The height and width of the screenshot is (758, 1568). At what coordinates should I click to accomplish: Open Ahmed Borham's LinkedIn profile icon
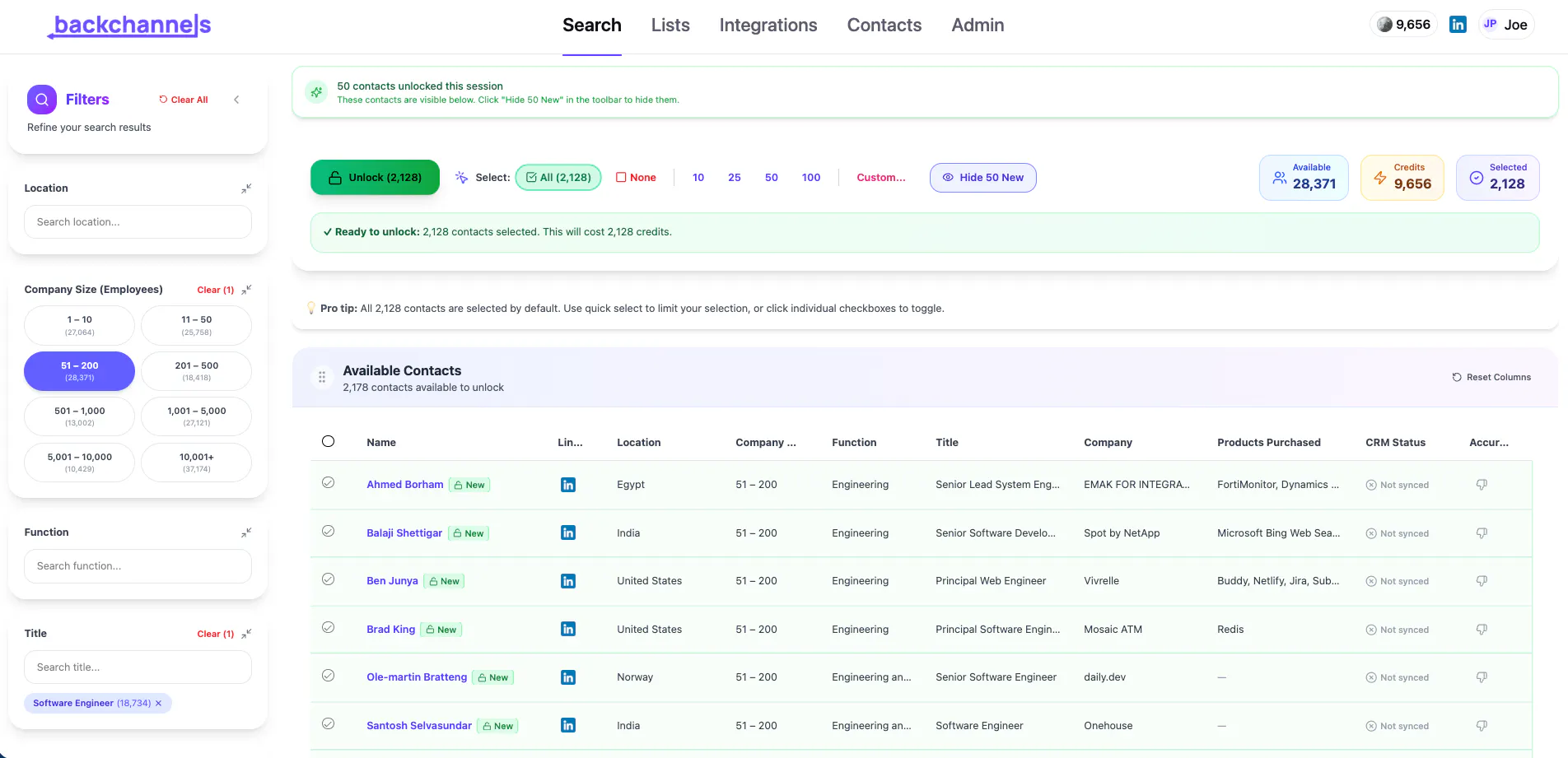(568, 485)
